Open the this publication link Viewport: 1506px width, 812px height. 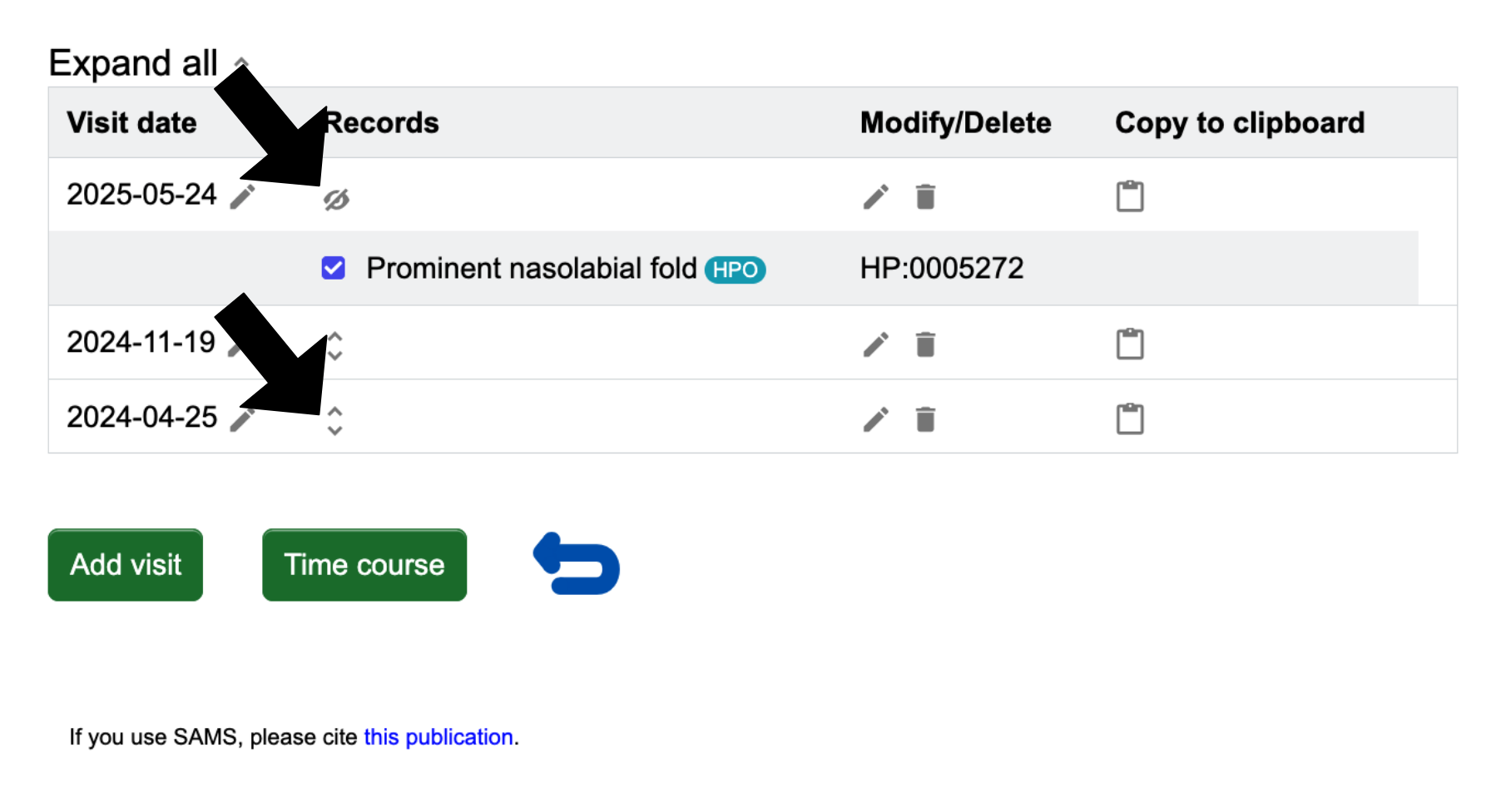click(438, 737)
